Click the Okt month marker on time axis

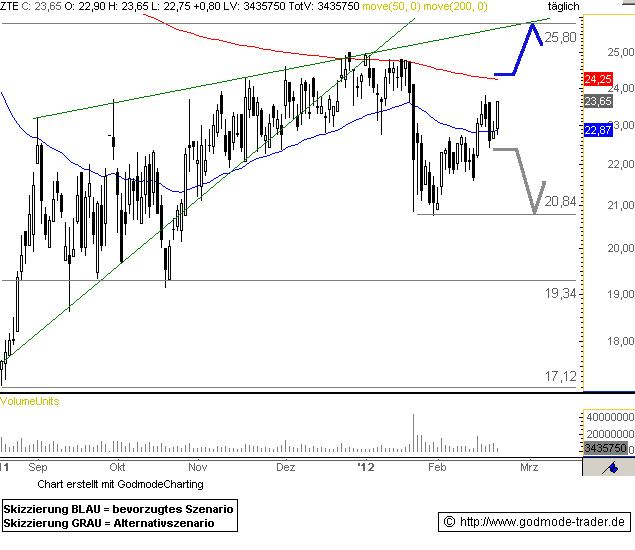117,467
